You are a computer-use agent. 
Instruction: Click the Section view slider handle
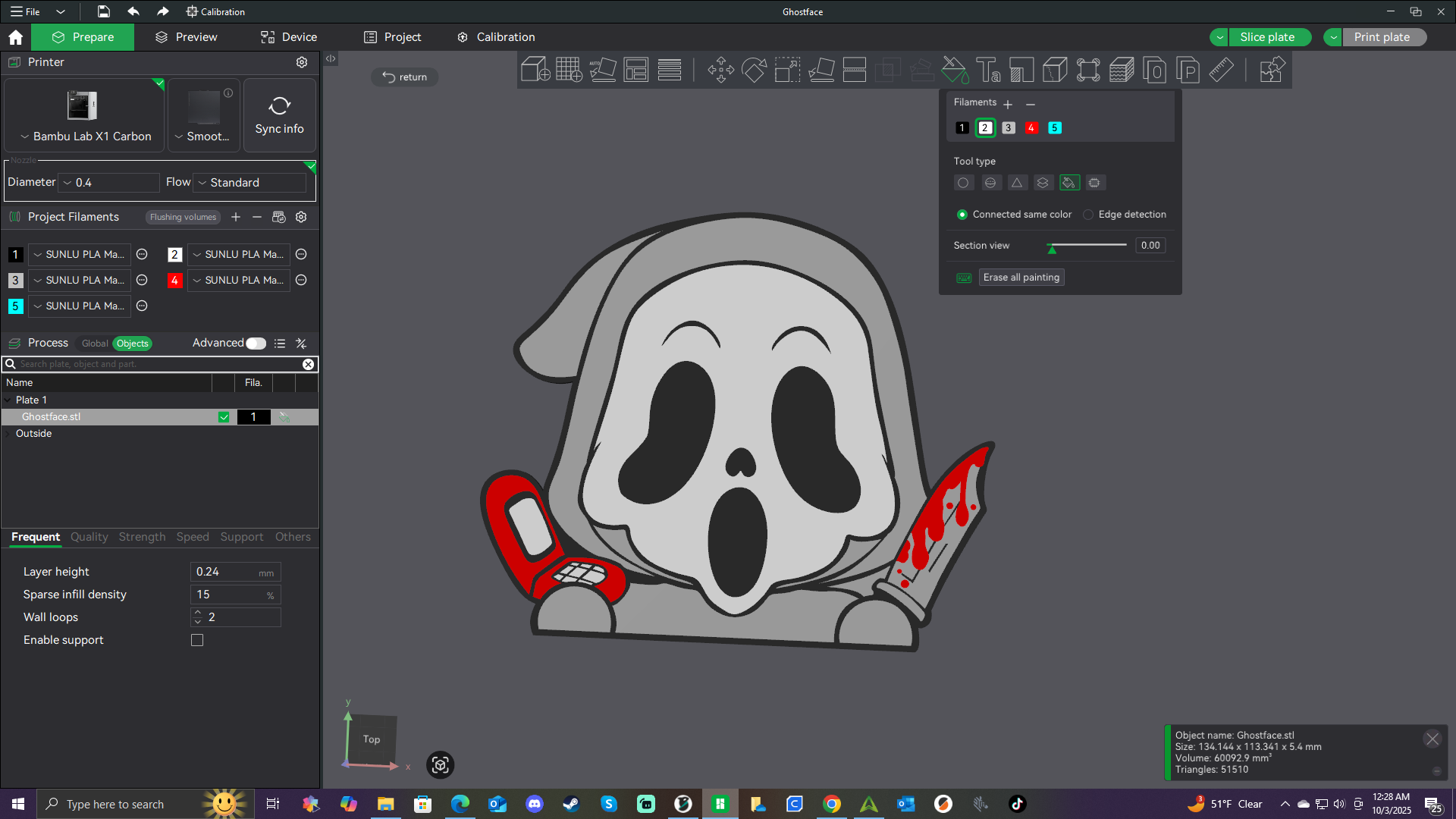point(1052,248)
